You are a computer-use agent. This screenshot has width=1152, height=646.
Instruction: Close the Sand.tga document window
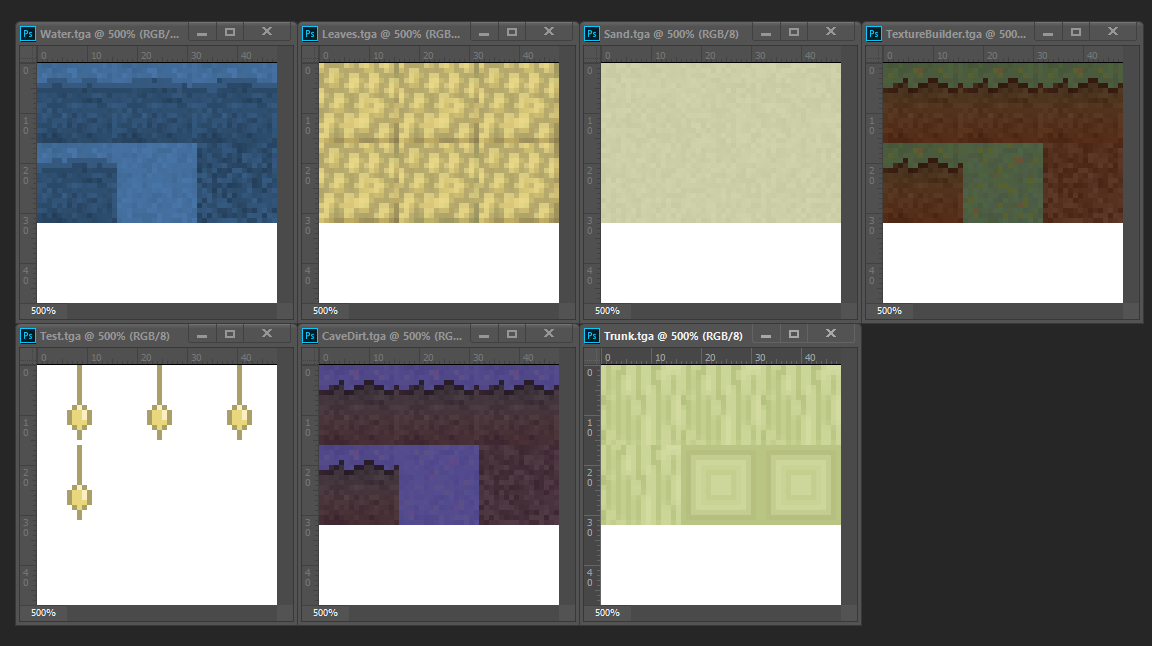(x=831, y=32)
